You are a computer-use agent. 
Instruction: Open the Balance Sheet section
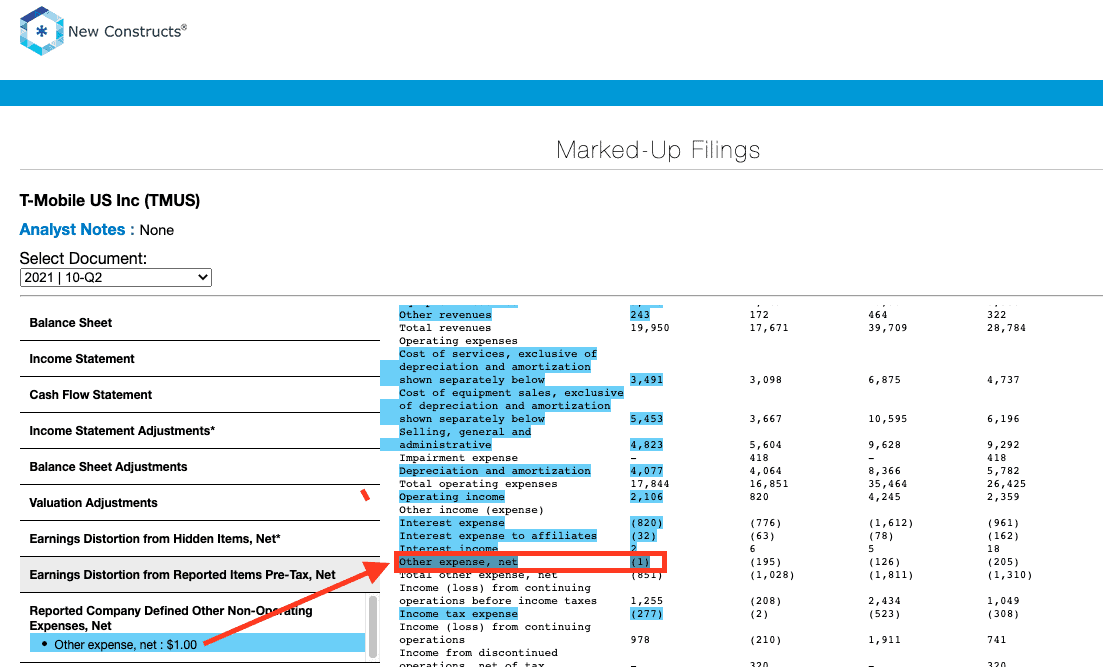tap(200, 323)
